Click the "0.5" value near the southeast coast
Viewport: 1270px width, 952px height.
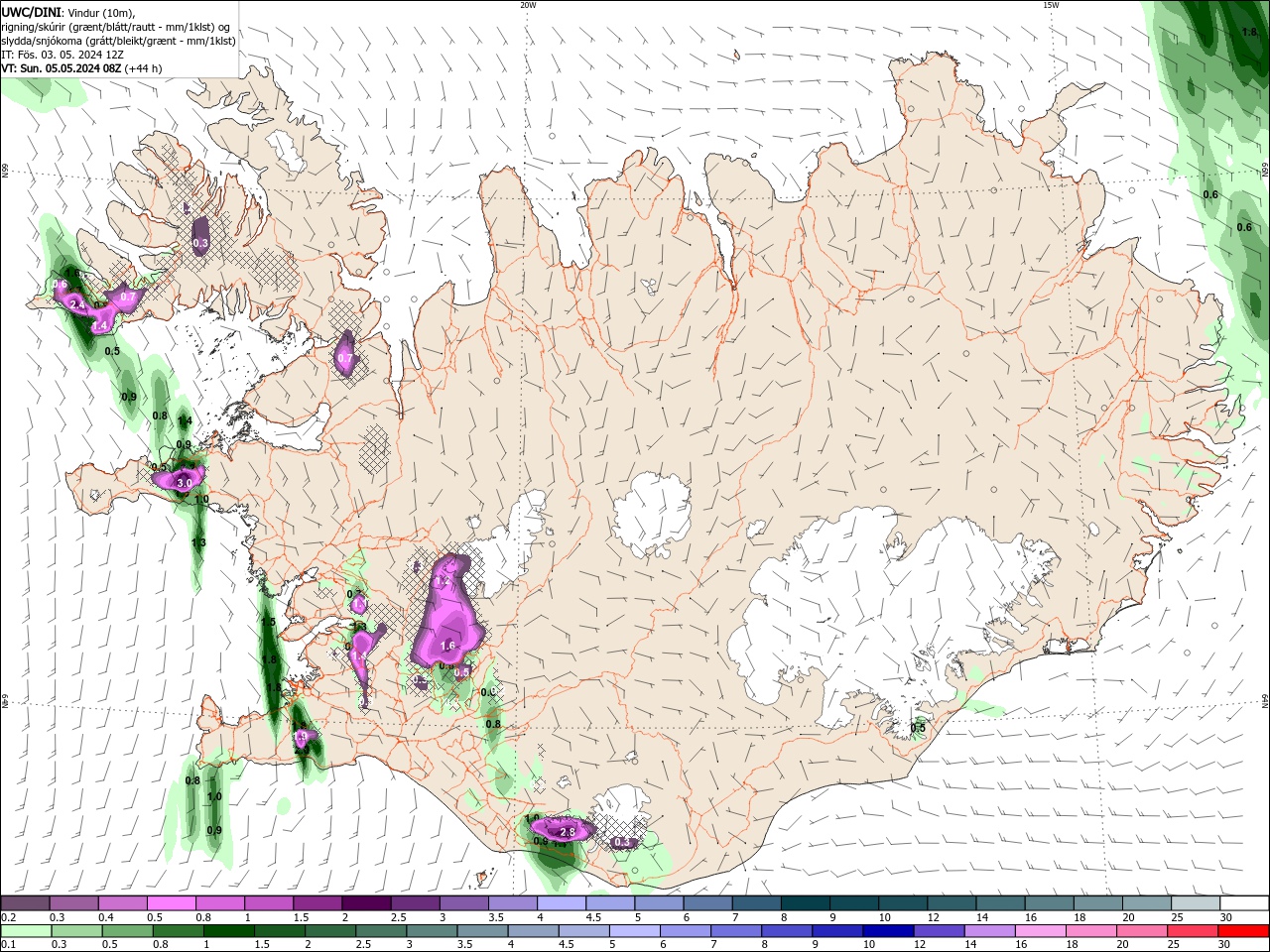click(x=918, y=728)
